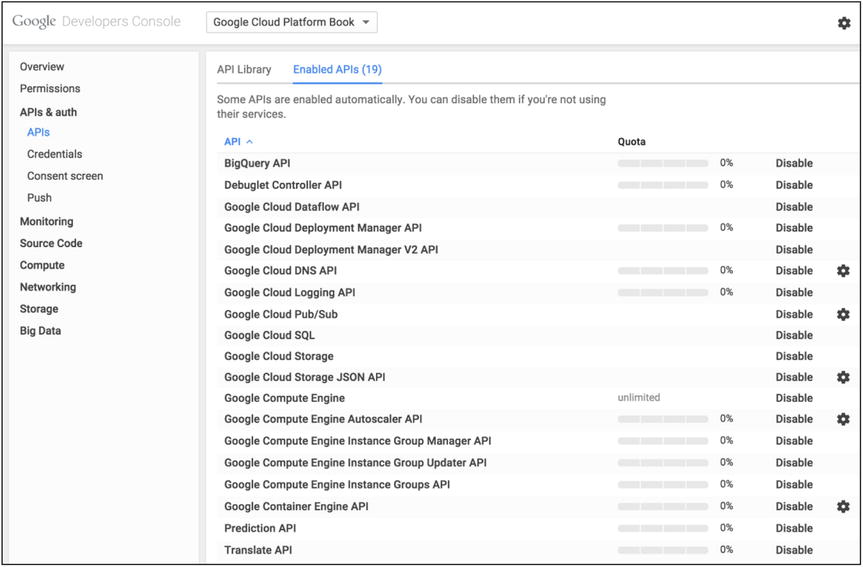
Task: Open the Google Compute Engine entry
Action: (x=285, y=398)
